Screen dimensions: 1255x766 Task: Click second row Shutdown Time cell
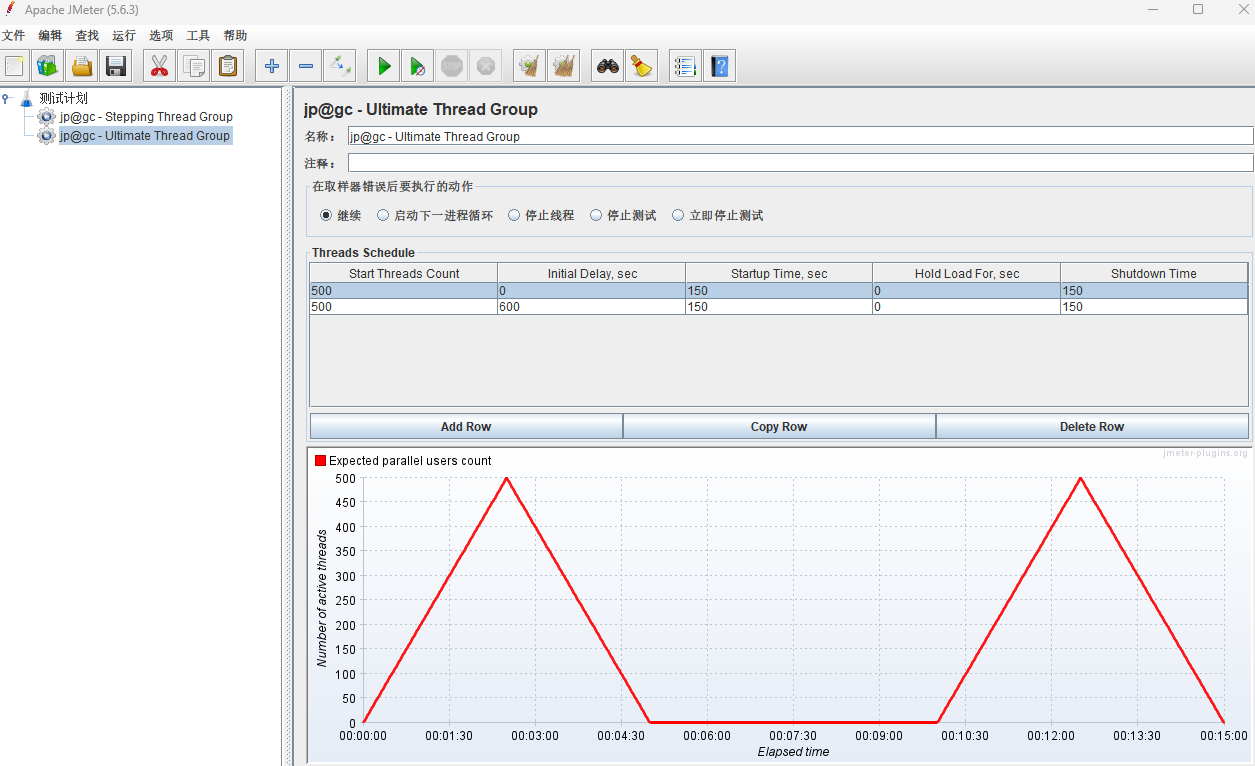tap(1154, 307)
